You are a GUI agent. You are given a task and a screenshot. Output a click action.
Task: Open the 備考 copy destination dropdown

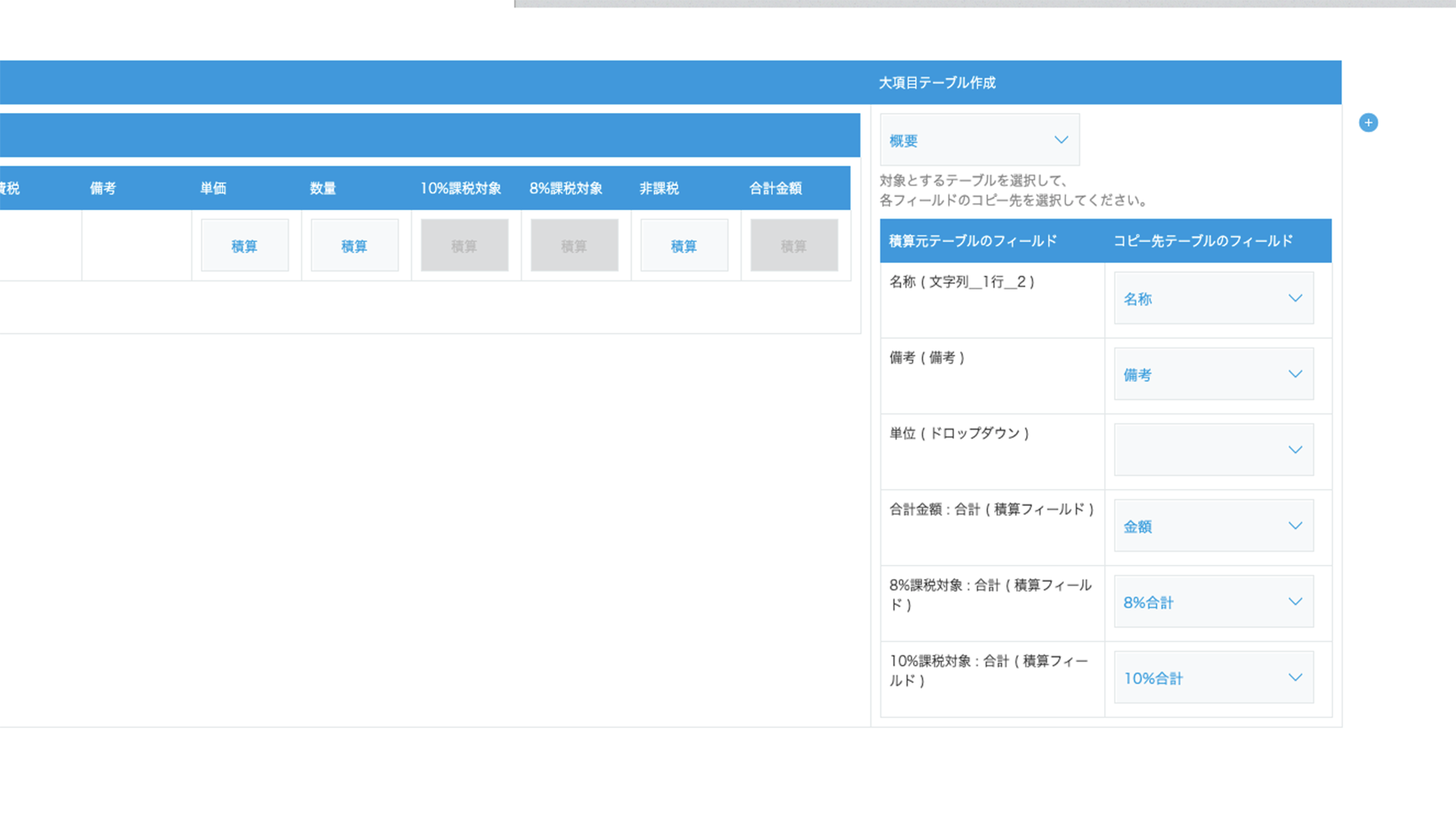coord(1213,374)
